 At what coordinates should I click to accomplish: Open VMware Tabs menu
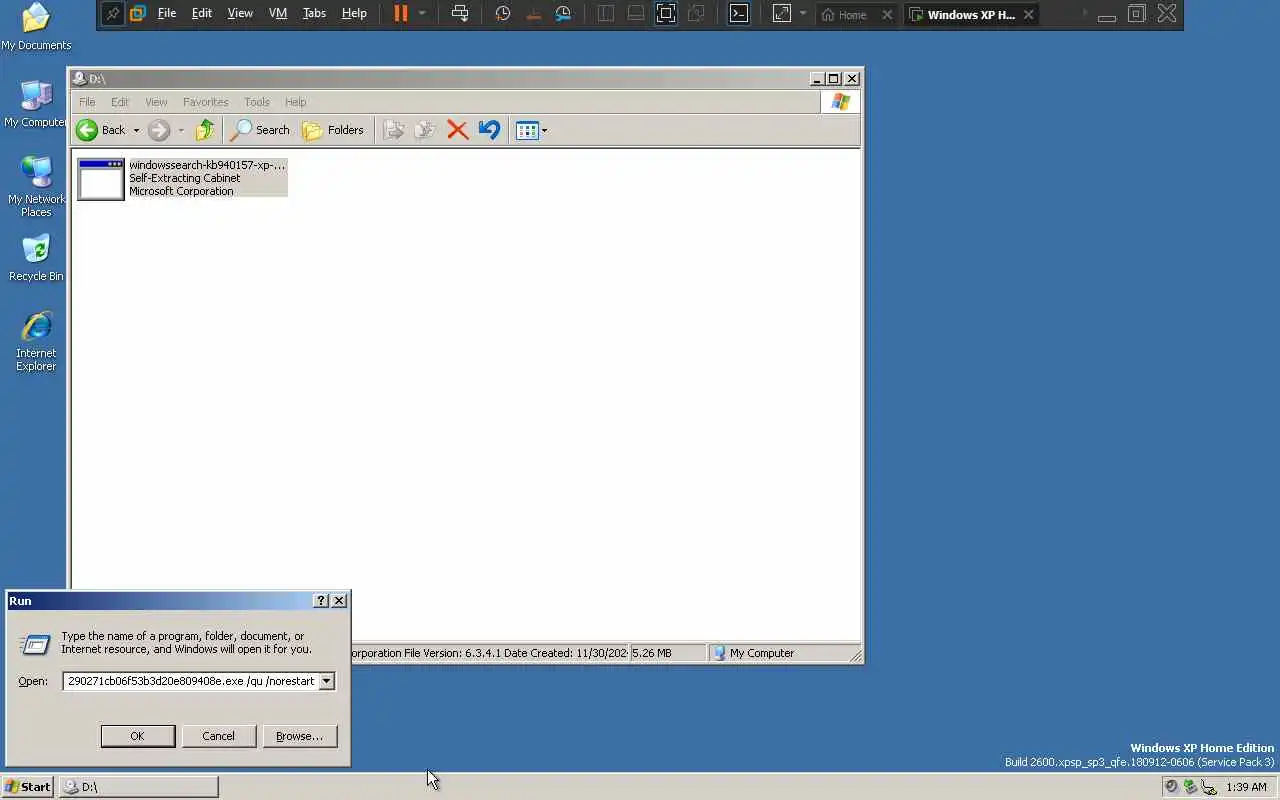314,14
